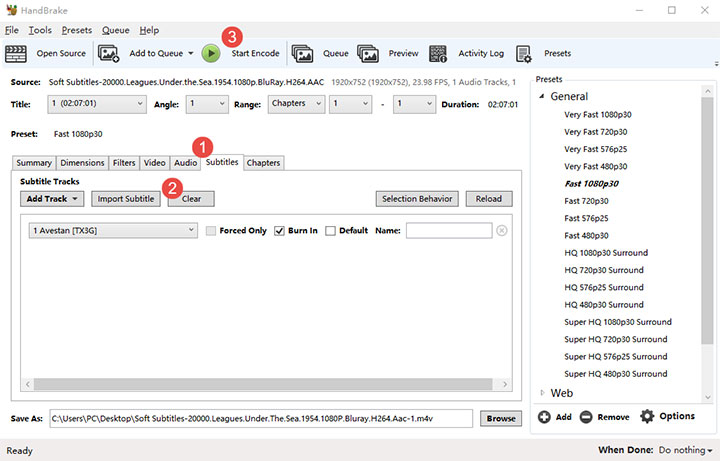Click Browse to choose save location
720x461 pixels.
(x=502, y=418)
